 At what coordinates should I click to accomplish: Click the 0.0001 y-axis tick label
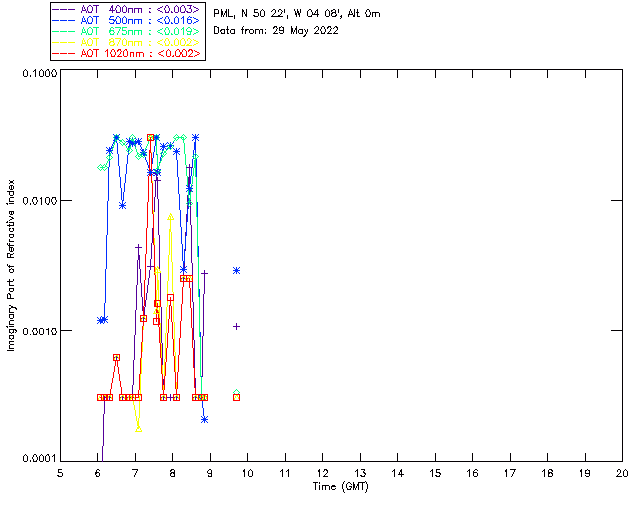point(40,459)
